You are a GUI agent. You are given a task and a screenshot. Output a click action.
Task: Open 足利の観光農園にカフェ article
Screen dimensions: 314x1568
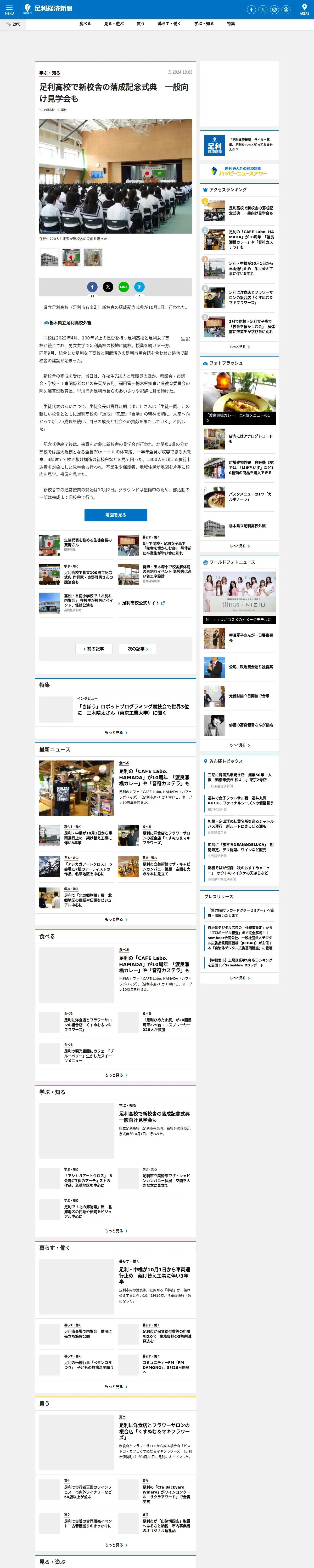76,1053
